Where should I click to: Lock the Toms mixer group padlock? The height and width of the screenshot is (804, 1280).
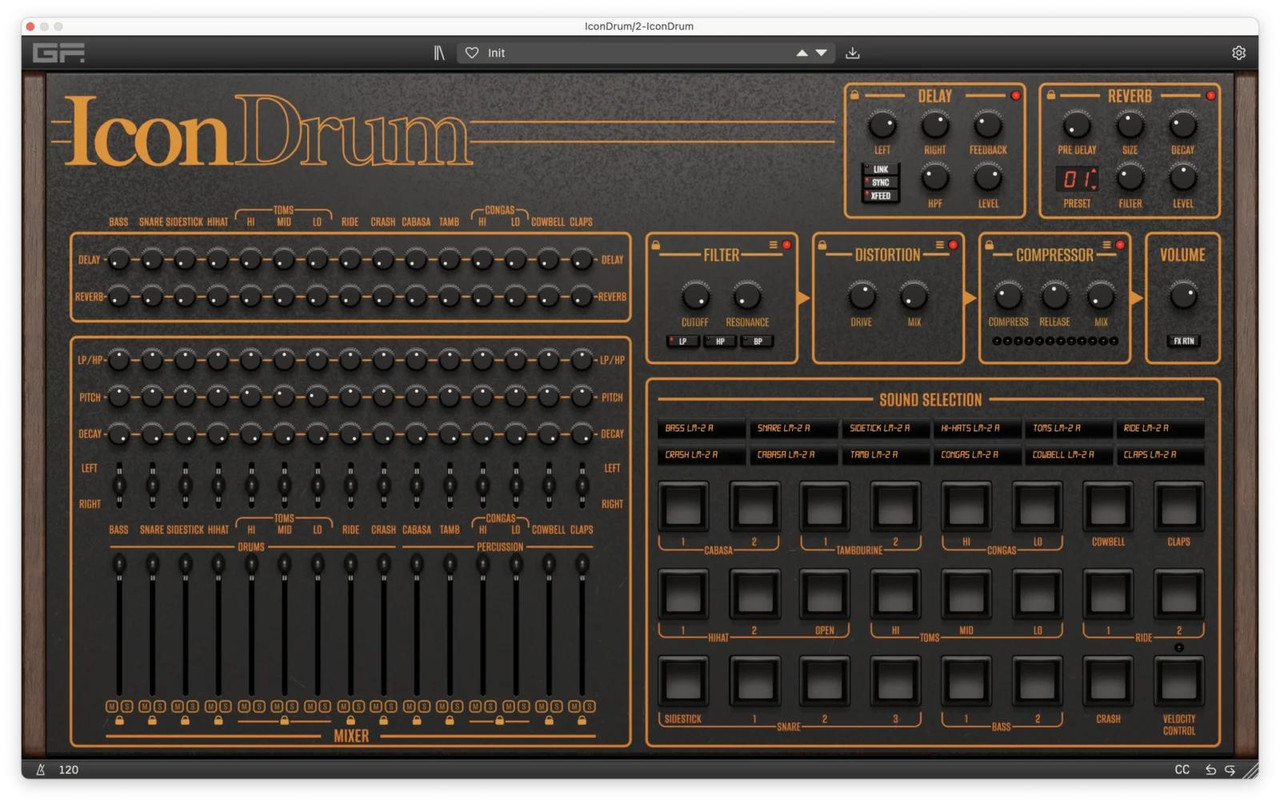[x=284, y=720]
